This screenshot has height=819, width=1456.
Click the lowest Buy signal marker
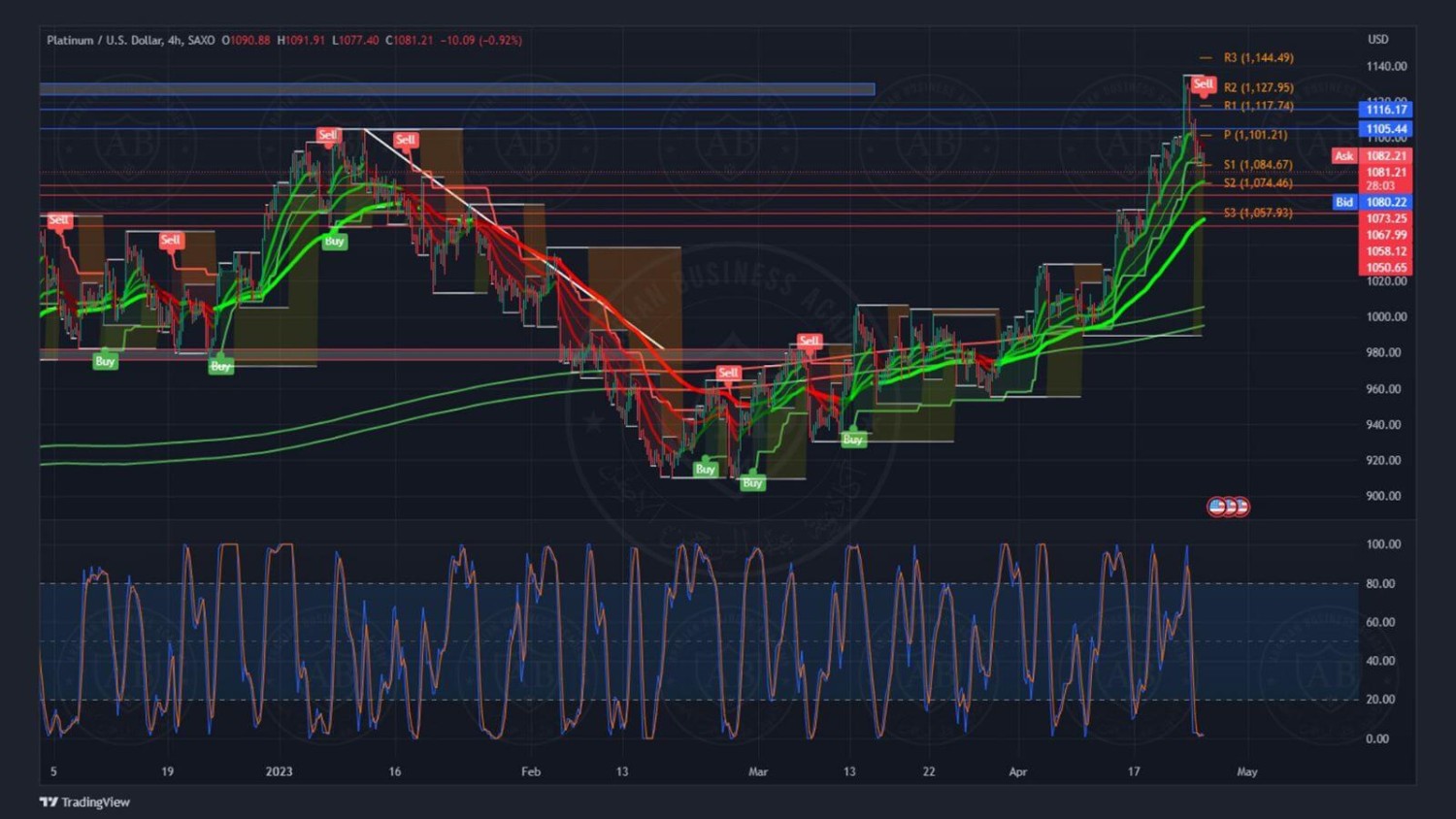pyautogui.click(x=752, y=482)
